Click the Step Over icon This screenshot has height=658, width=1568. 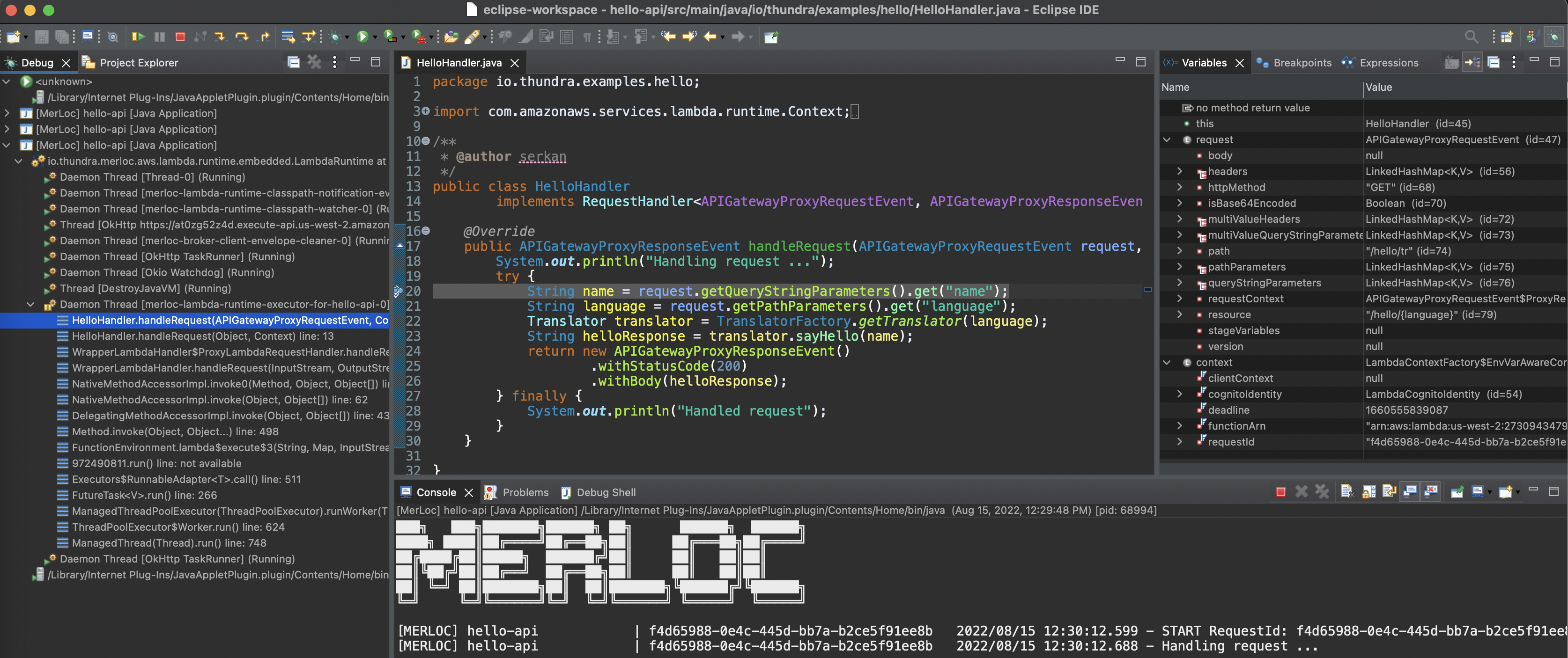click(242, 37)
